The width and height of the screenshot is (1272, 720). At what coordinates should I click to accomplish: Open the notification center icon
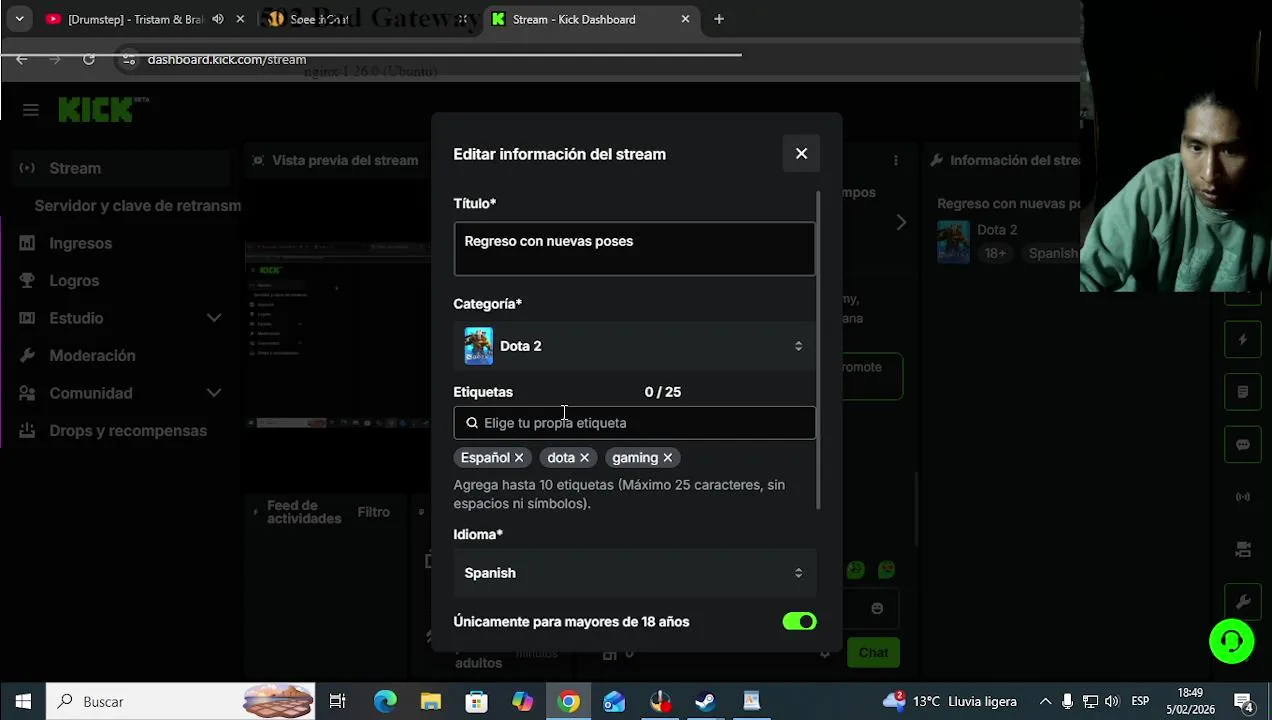tap(1243, 701)
